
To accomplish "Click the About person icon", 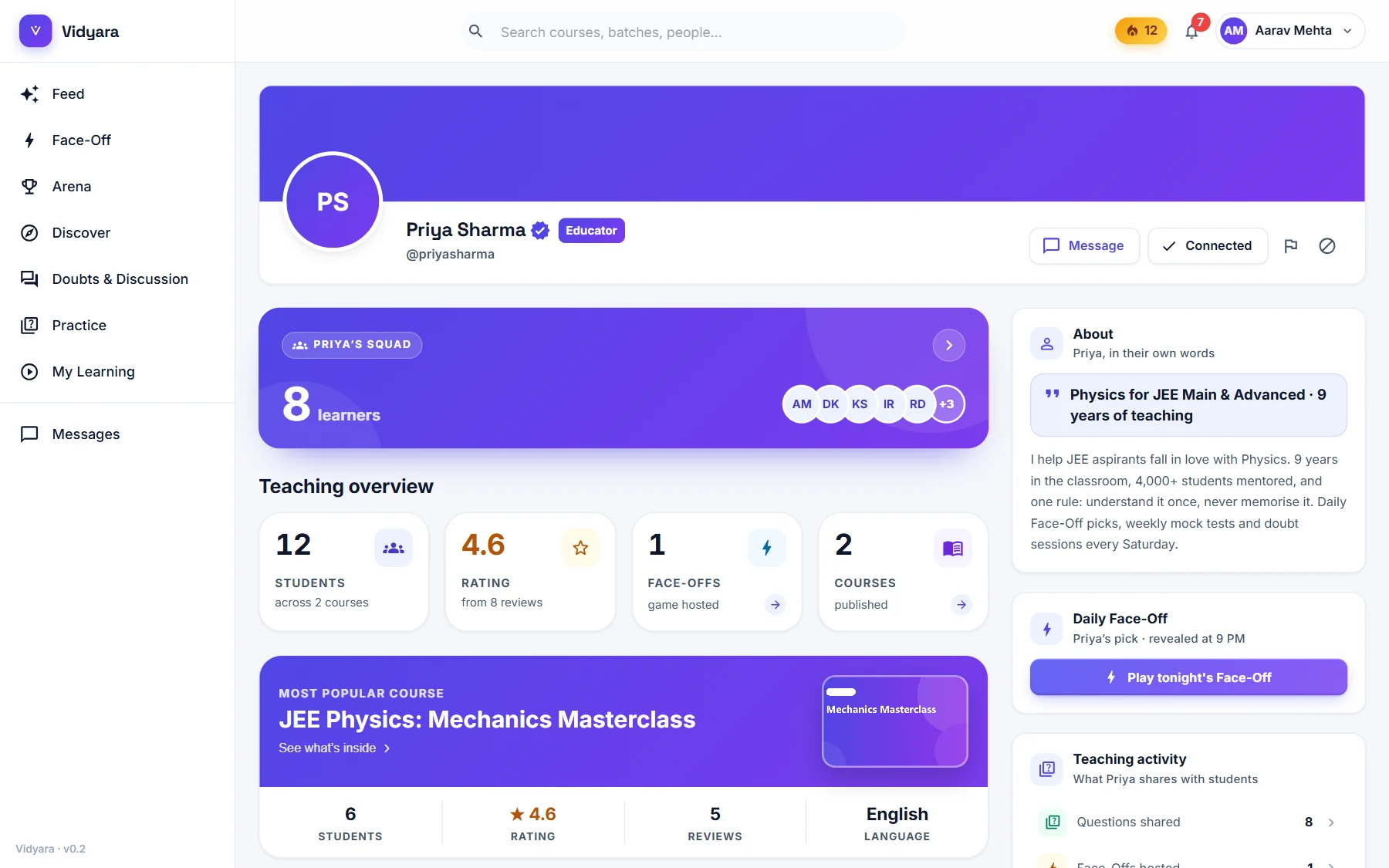I will pyautogui.click(x=1047, y=343).
